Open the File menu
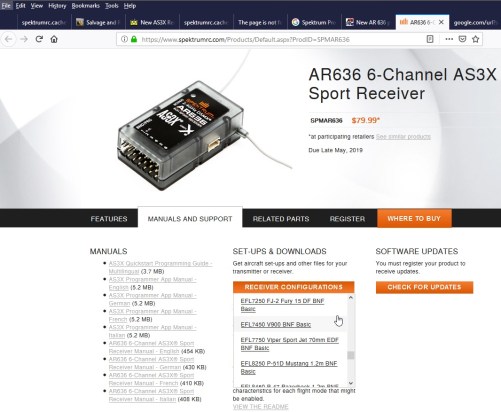 pyautogui.click(x=6, y=6)
